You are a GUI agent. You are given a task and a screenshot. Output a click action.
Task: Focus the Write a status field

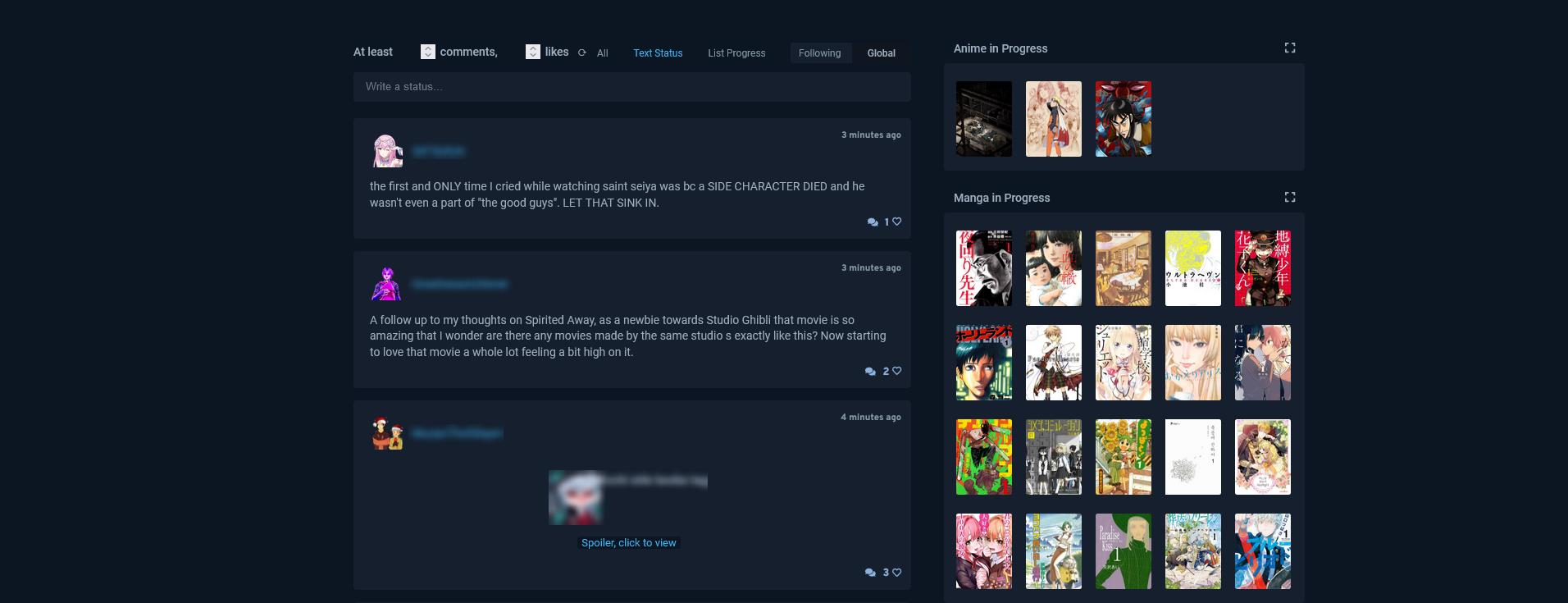[x=632, y=87]
